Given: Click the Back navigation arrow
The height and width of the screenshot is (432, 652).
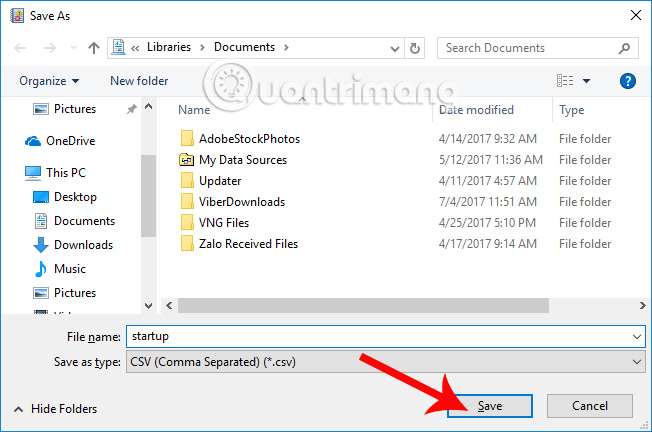Looking at the screenshot, I should pos(20,48).
